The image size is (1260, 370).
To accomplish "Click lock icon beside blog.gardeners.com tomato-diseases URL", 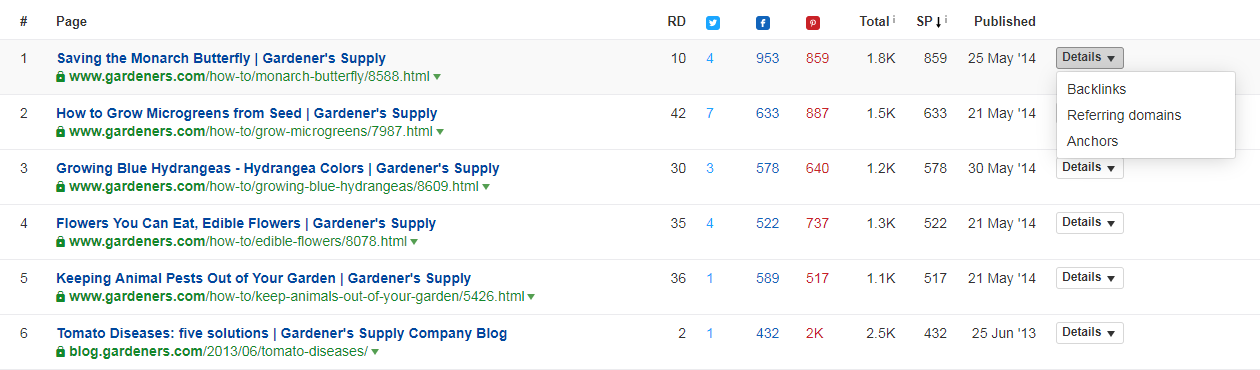I will point(61,352).
